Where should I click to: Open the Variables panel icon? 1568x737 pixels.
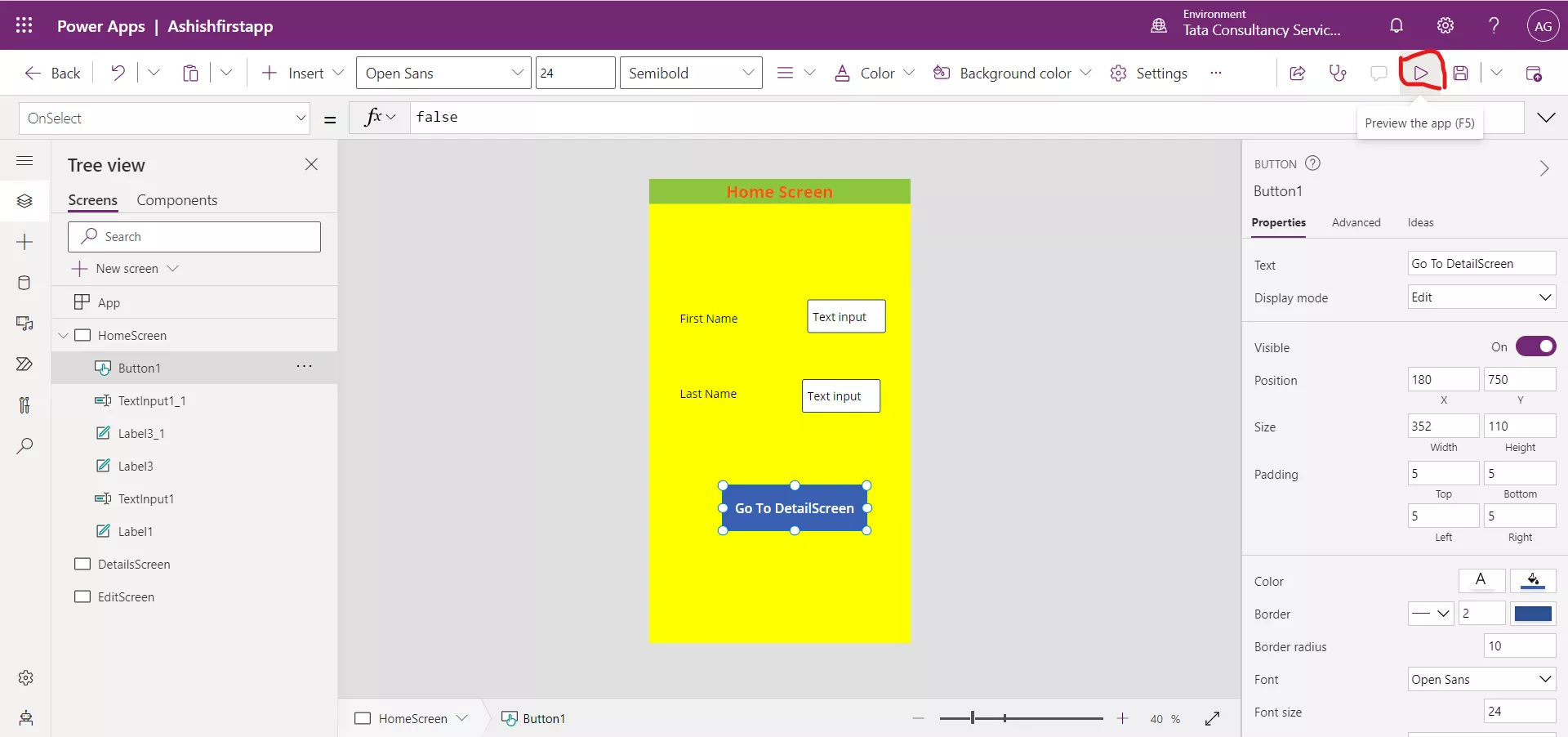click(x=24, y=405)
